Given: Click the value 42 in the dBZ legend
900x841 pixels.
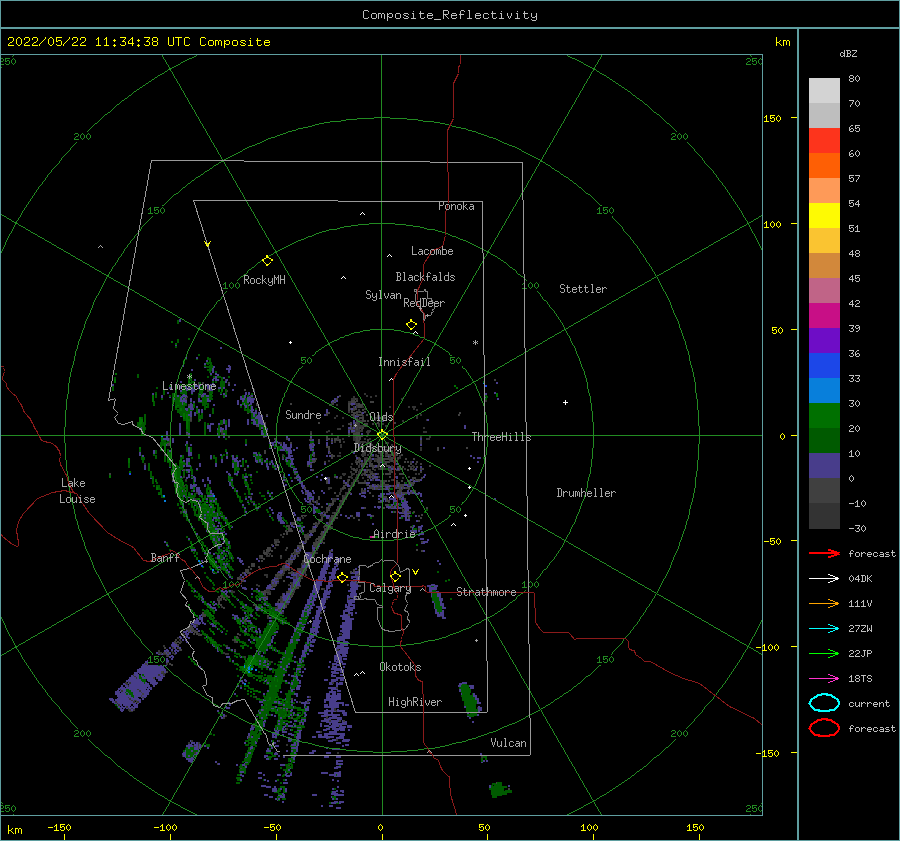Looking at the screenshot, I should point(854,303).
